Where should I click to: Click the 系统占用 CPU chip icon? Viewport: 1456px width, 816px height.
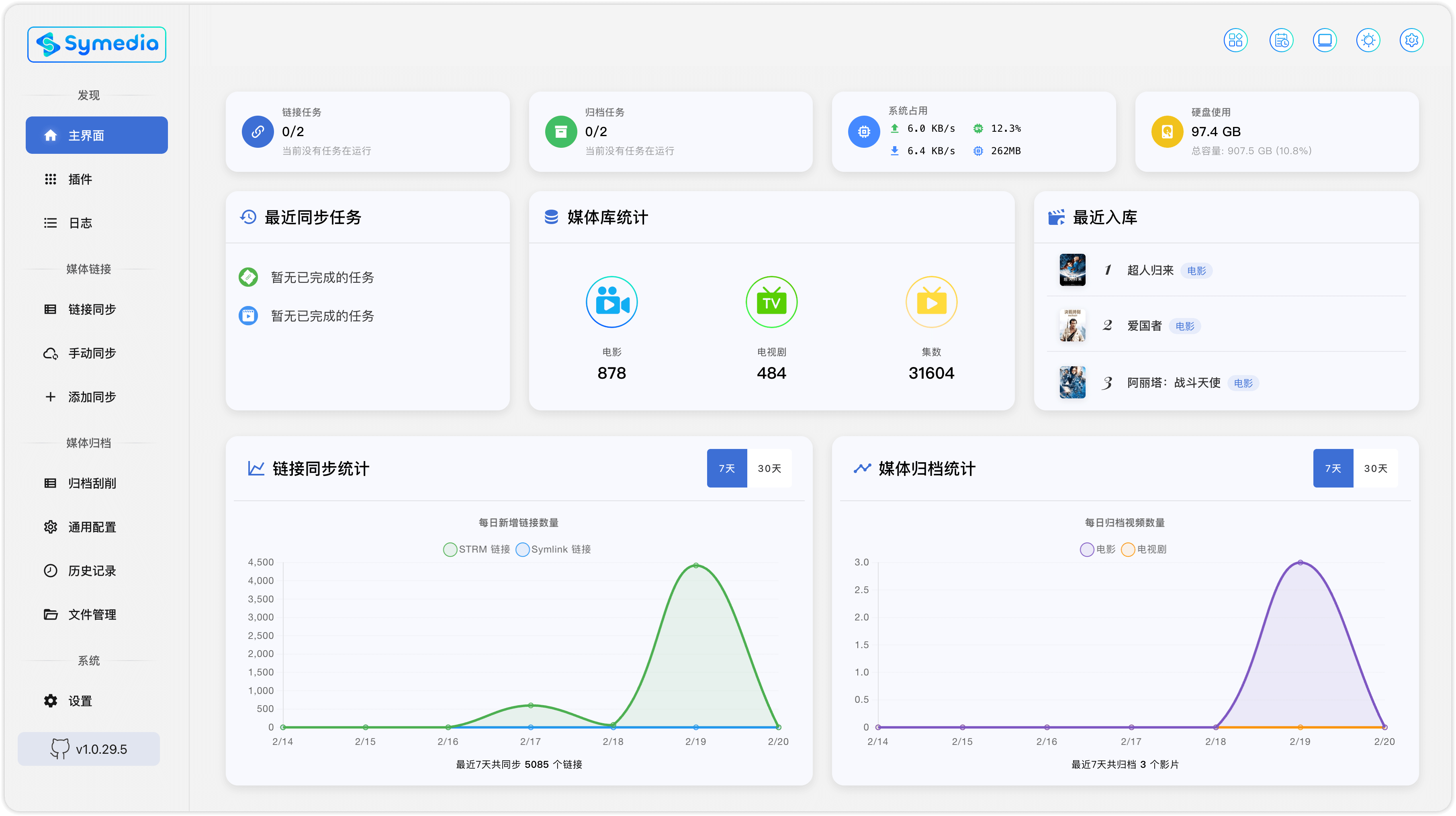864,132
